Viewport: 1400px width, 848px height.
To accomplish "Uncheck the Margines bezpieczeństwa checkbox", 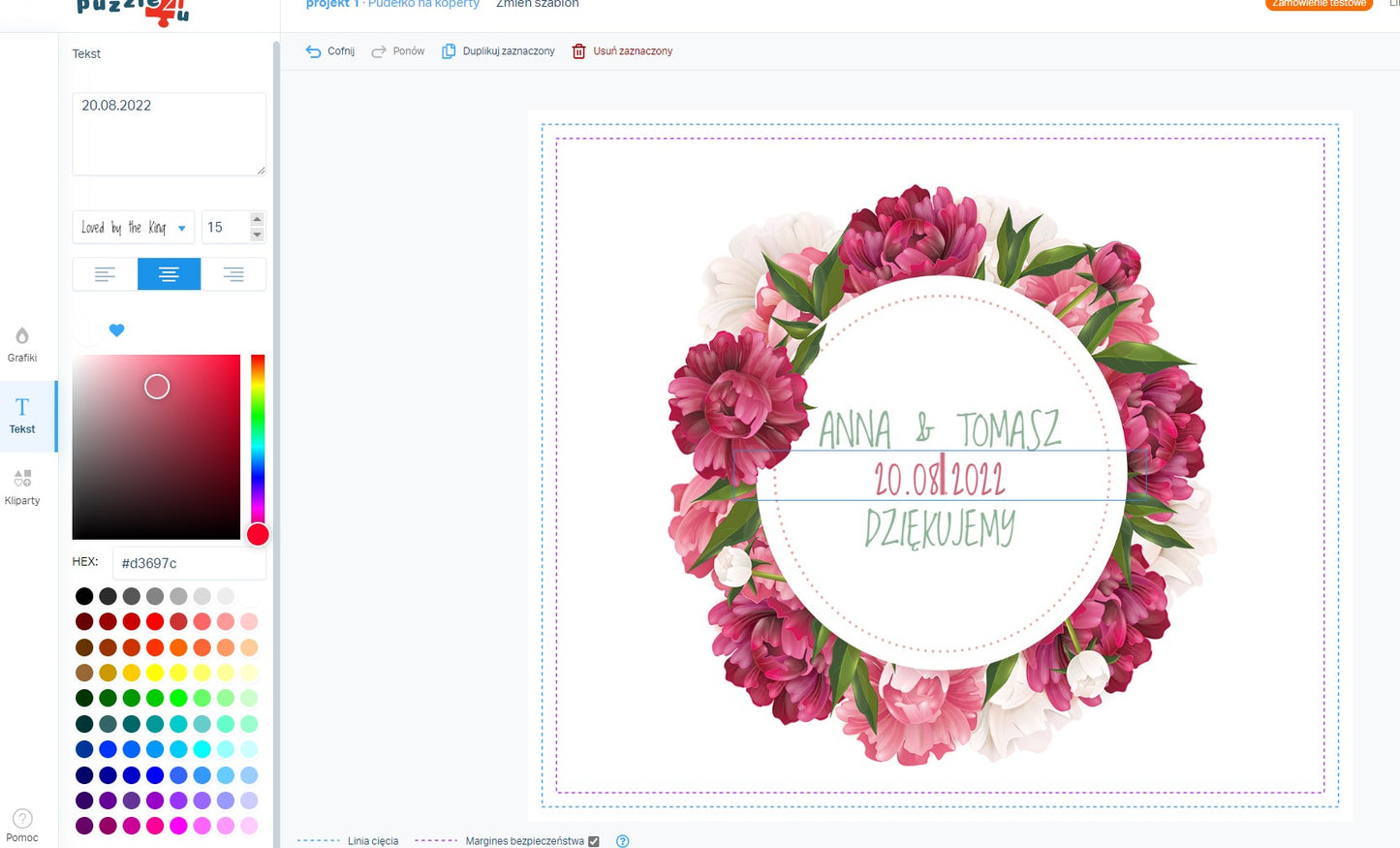I will coord(594,841).
